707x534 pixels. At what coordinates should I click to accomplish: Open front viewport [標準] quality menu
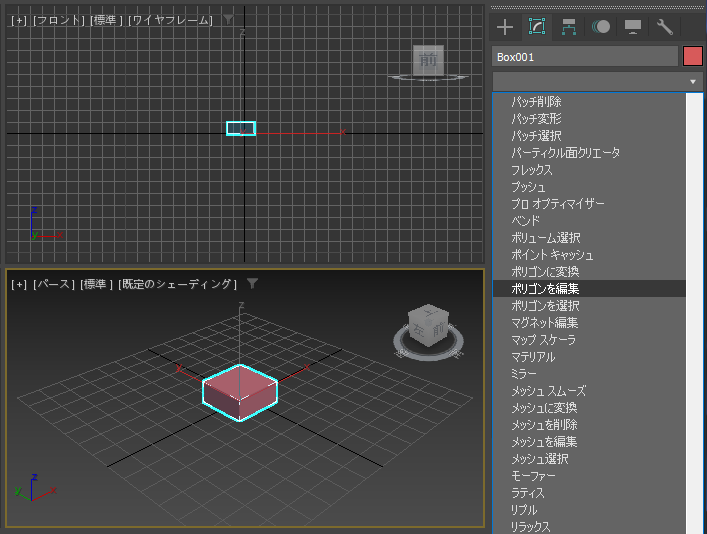[x=106, y=20]
